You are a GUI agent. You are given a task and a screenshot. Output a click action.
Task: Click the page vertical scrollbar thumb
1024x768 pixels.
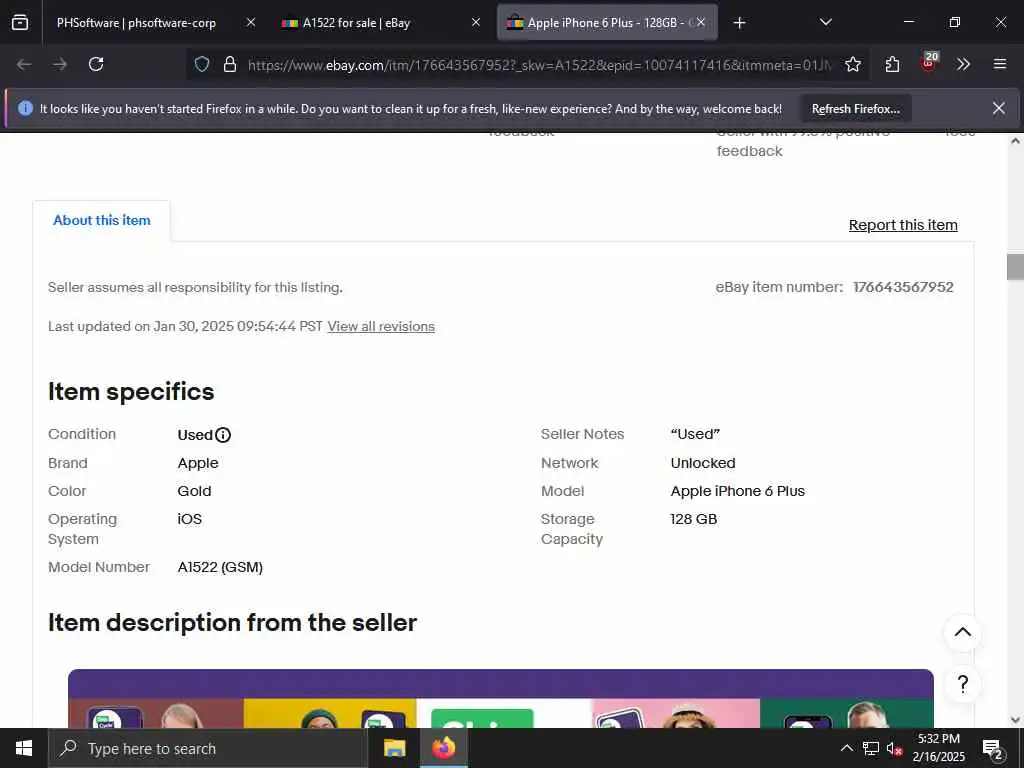point(1015,266)
